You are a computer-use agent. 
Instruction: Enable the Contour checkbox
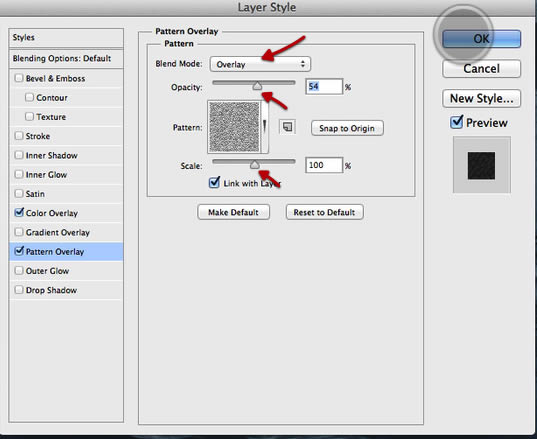[x=29, y=97]
